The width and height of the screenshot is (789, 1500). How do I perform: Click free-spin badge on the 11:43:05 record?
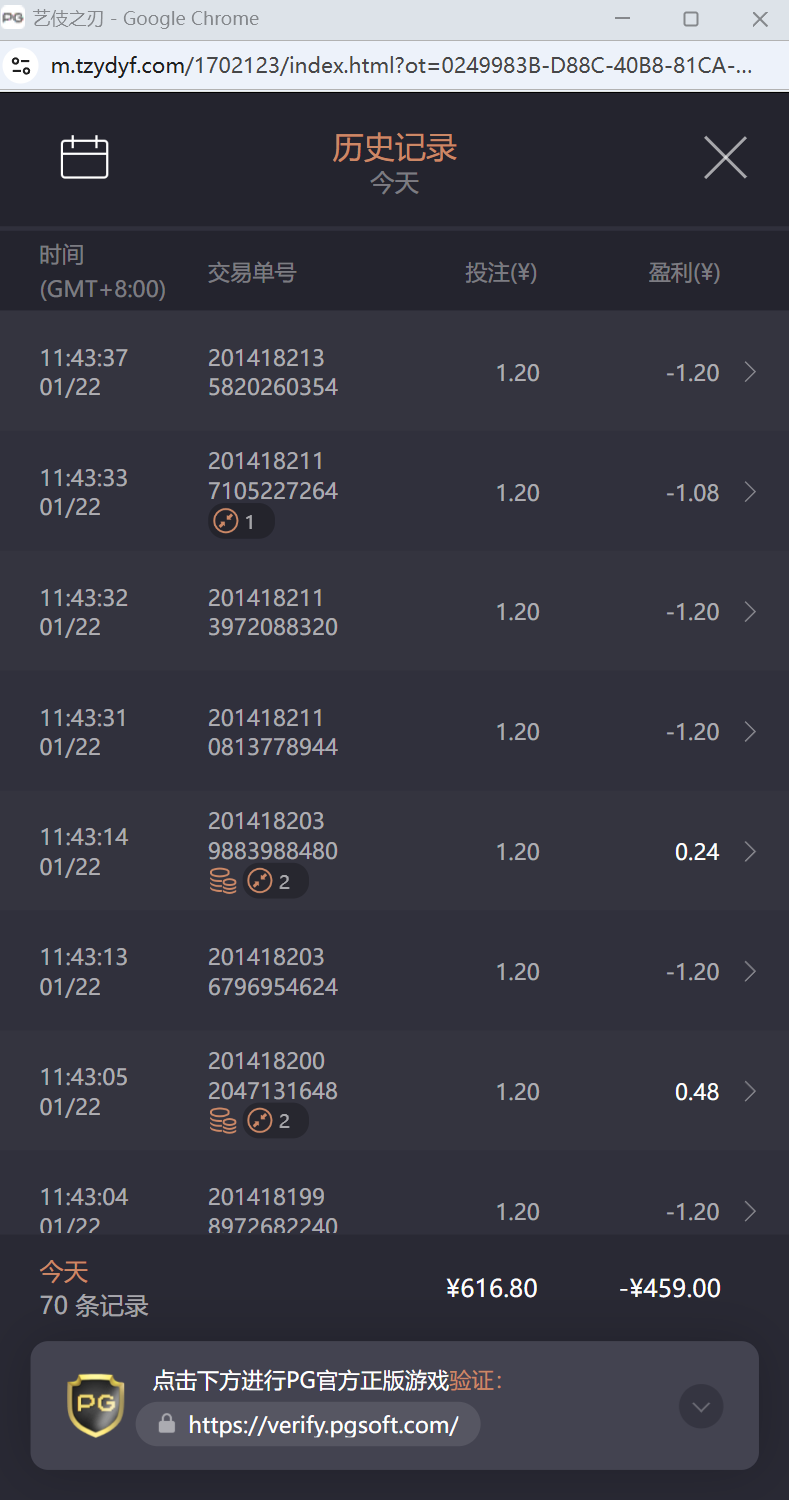(x=274, y=1121)
